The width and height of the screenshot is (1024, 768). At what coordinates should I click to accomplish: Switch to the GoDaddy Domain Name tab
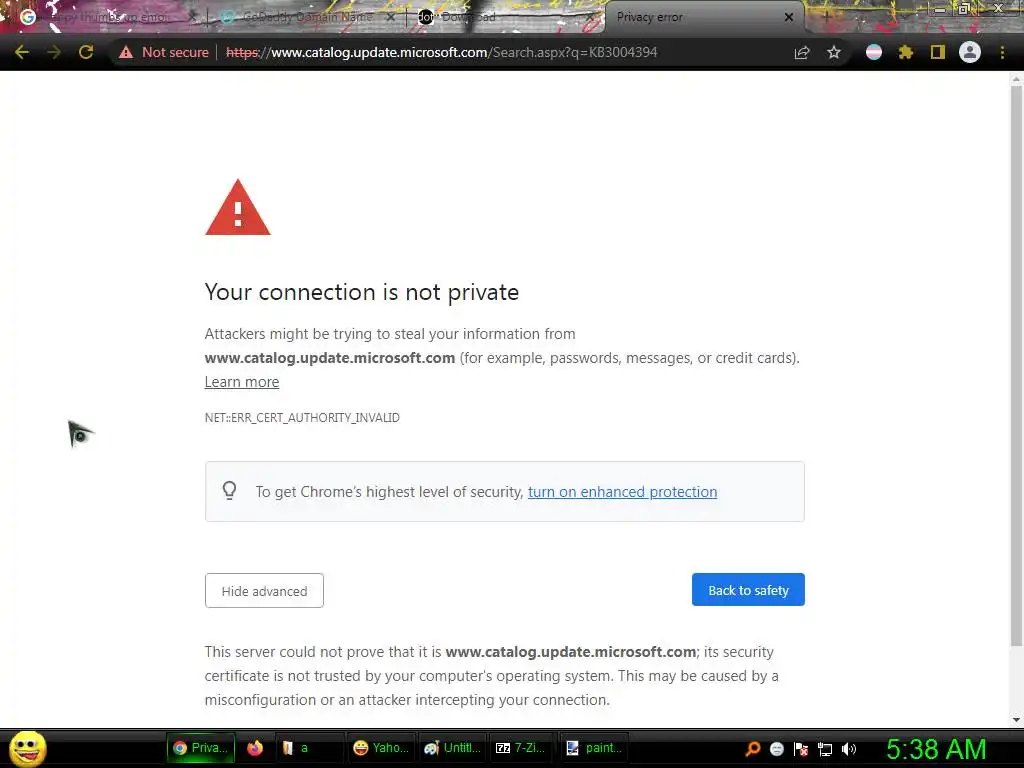307,17
